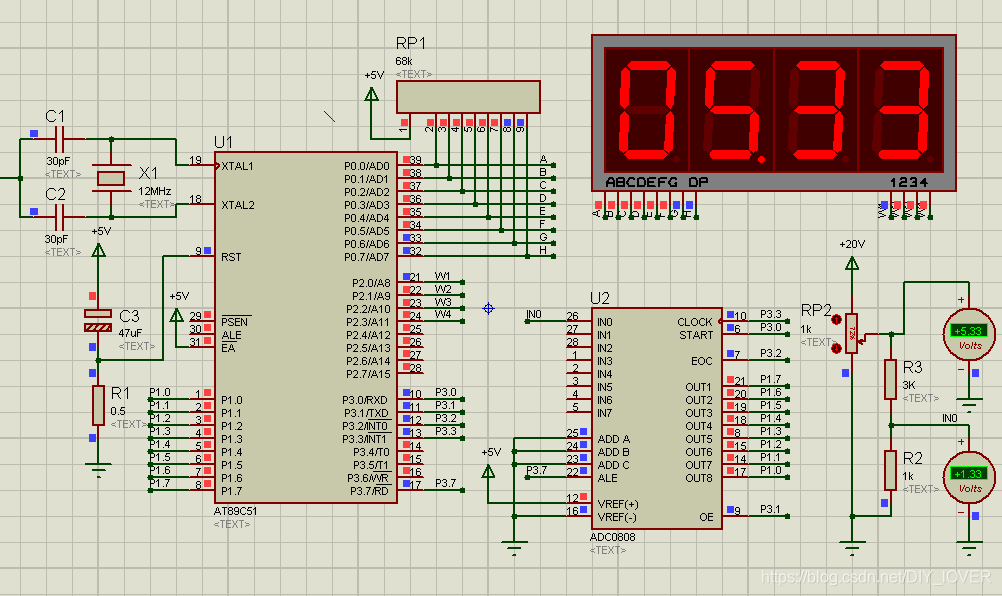Click the ground symbol below R1
This screenshot has height=596, width=1002.
[98, 471]
